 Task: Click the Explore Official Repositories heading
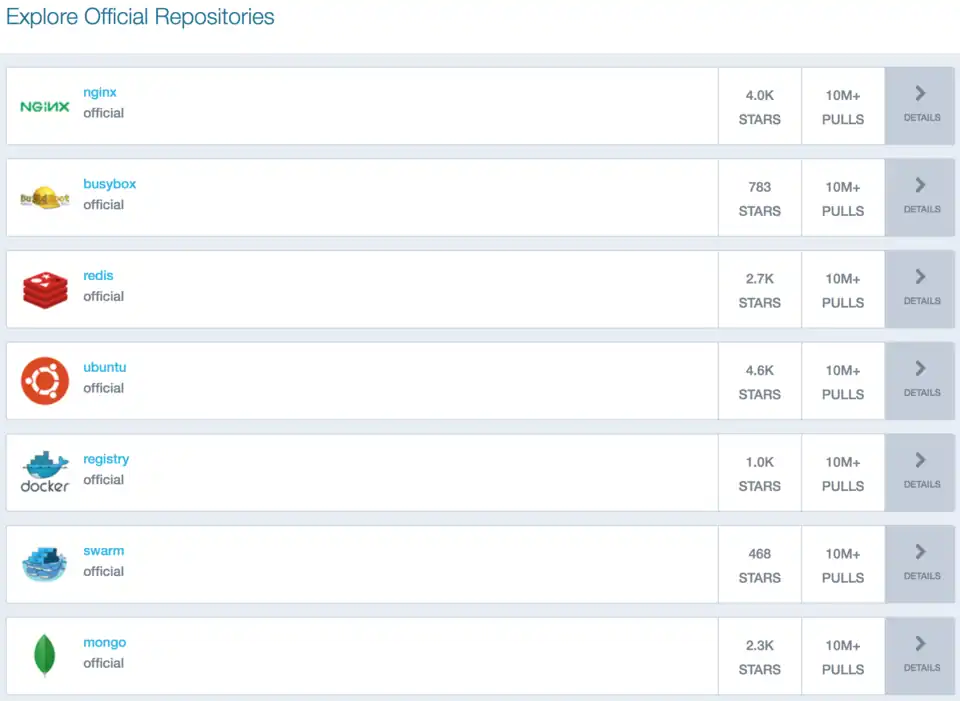pyautogui.click(x=140, y=17)
